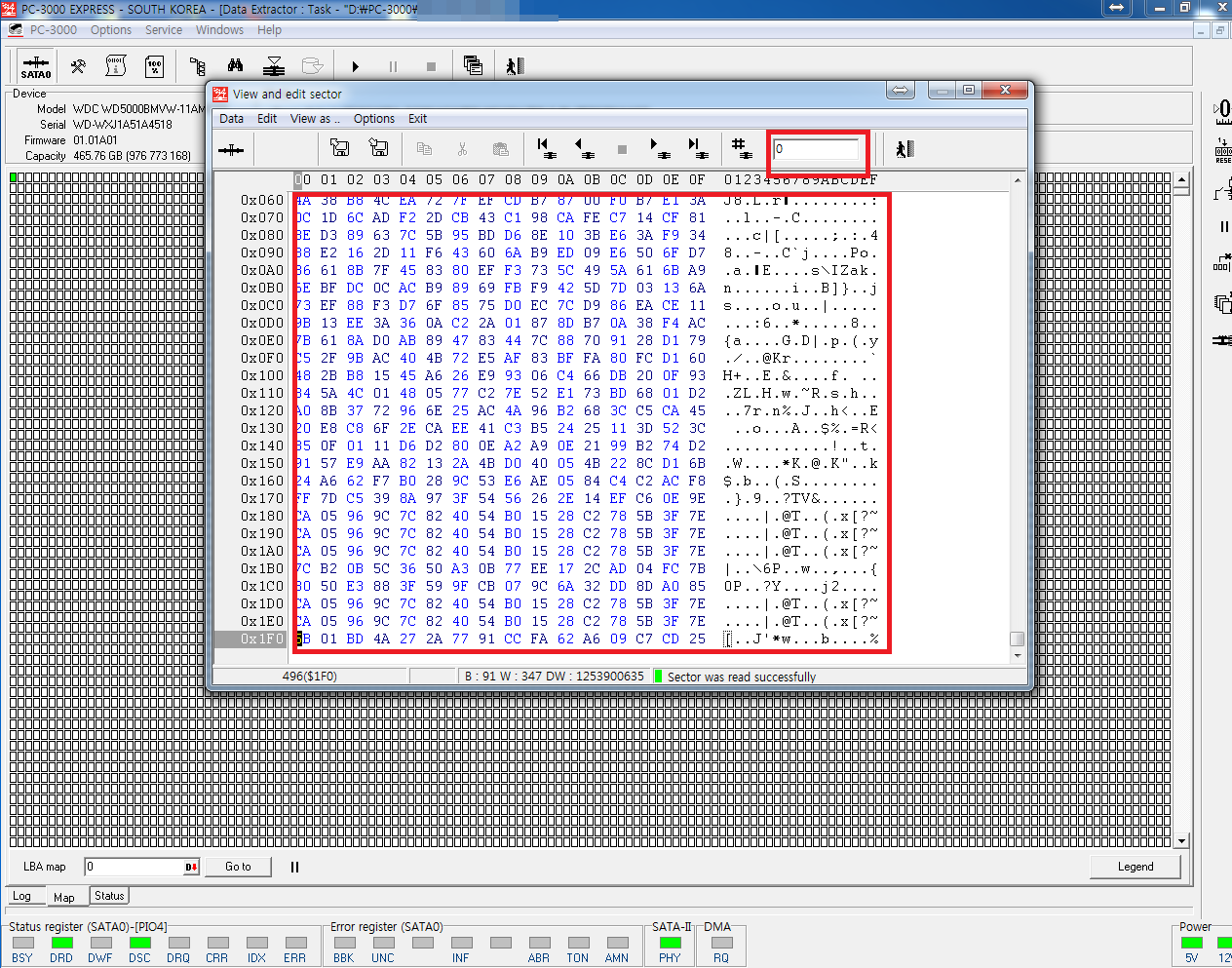The image size is (1232, 968).
Task: Go to the previous sector
Action: (x=584, y=149)
